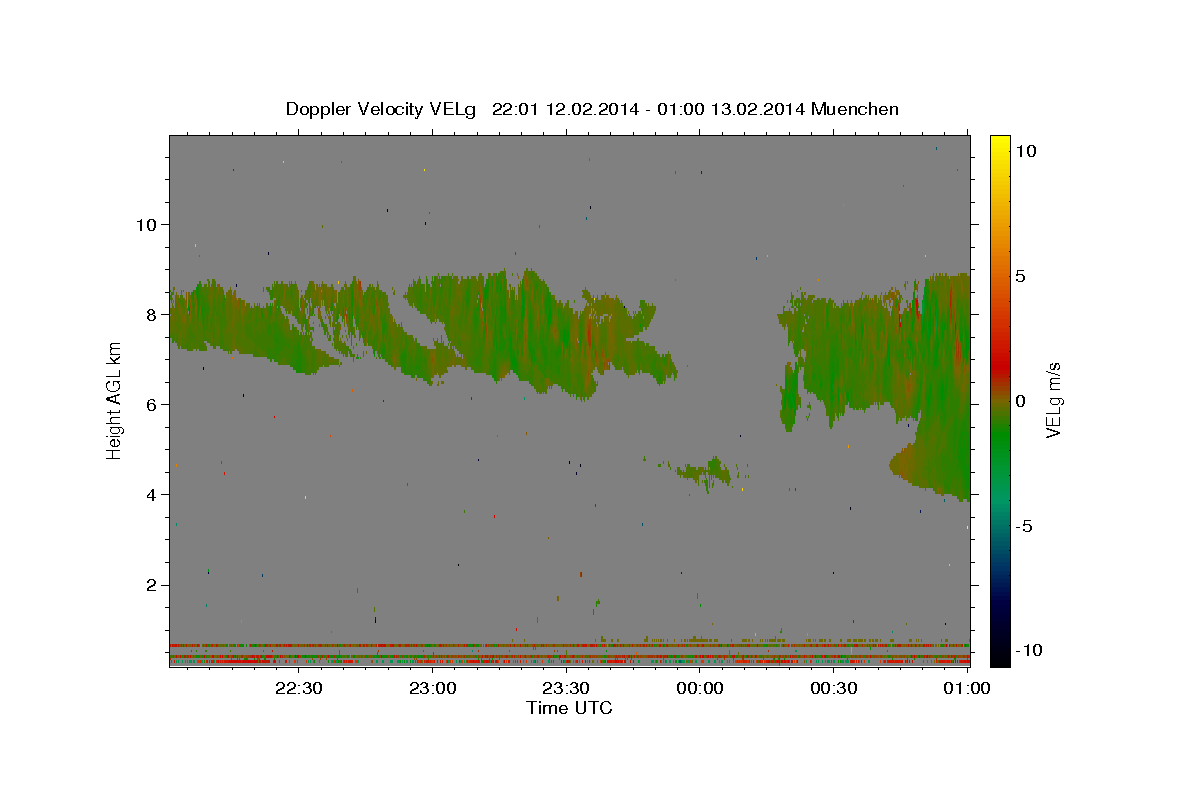Click the 'VELg m/s' colorbar label
The image size is (1200, 800).
click(1053, 401)
